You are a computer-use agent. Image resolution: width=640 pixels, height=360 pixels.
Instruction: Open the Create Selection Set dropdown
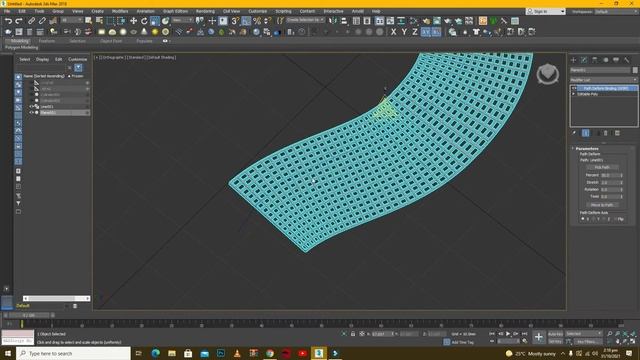(x=305, y=20)
